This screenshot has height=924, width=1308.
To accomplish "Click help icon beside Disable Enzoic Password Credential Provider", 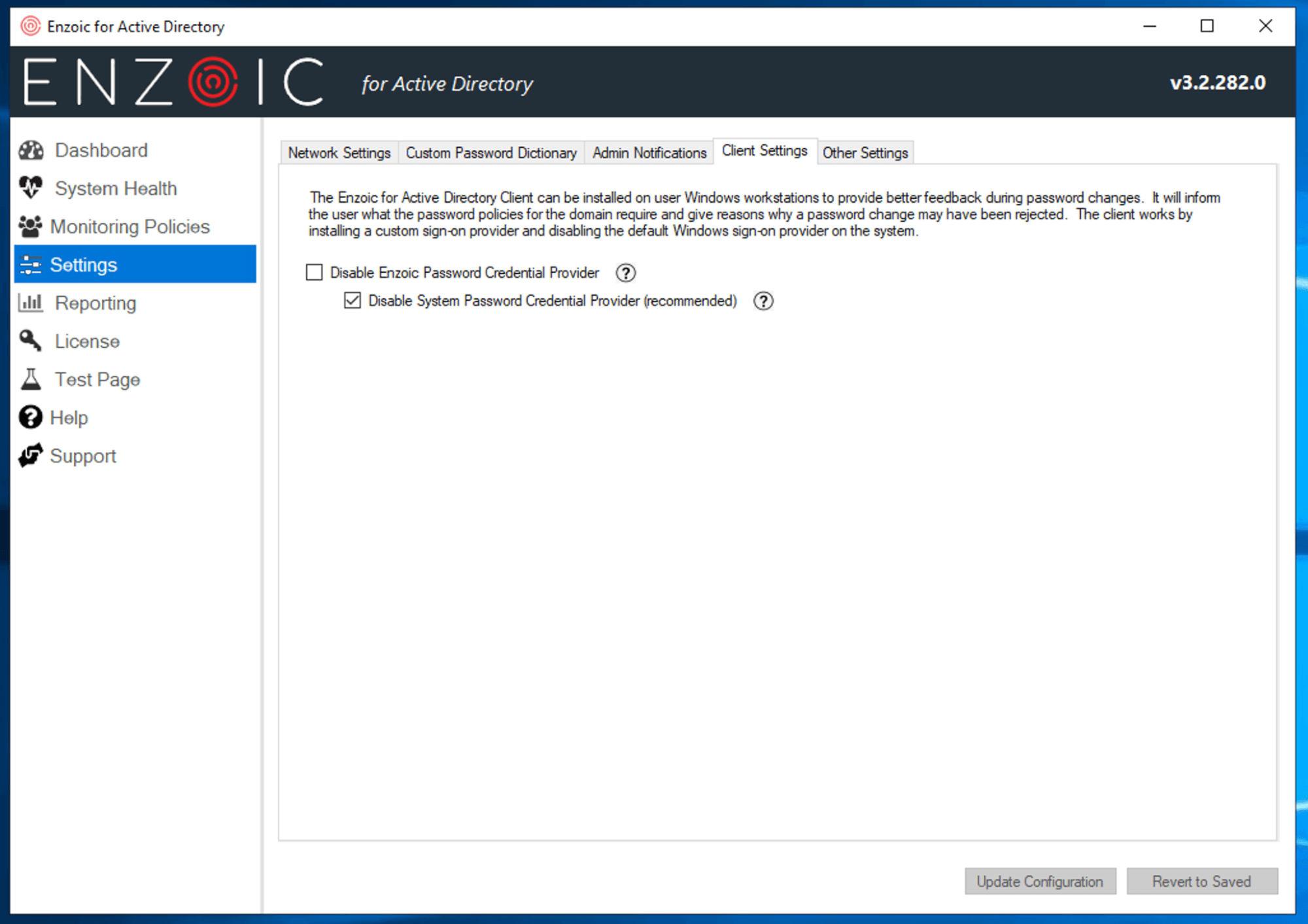I will [x=626, y=273].
